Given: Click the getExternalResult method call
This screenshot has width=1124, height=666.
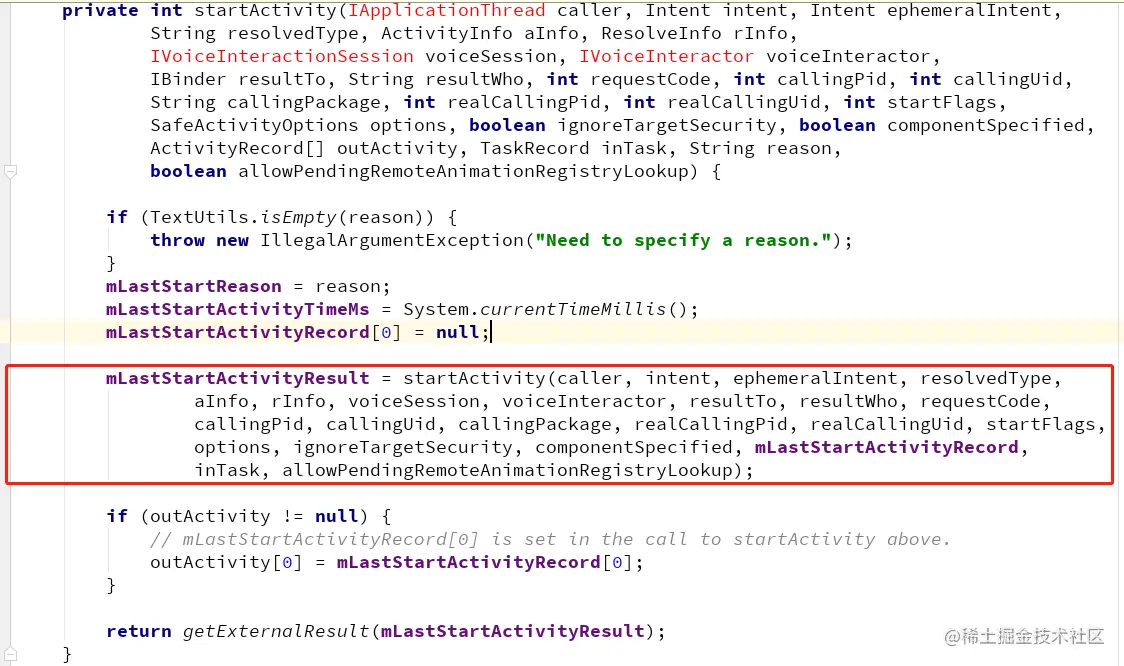Looking at the screenshot, I should tap(276, 631).
